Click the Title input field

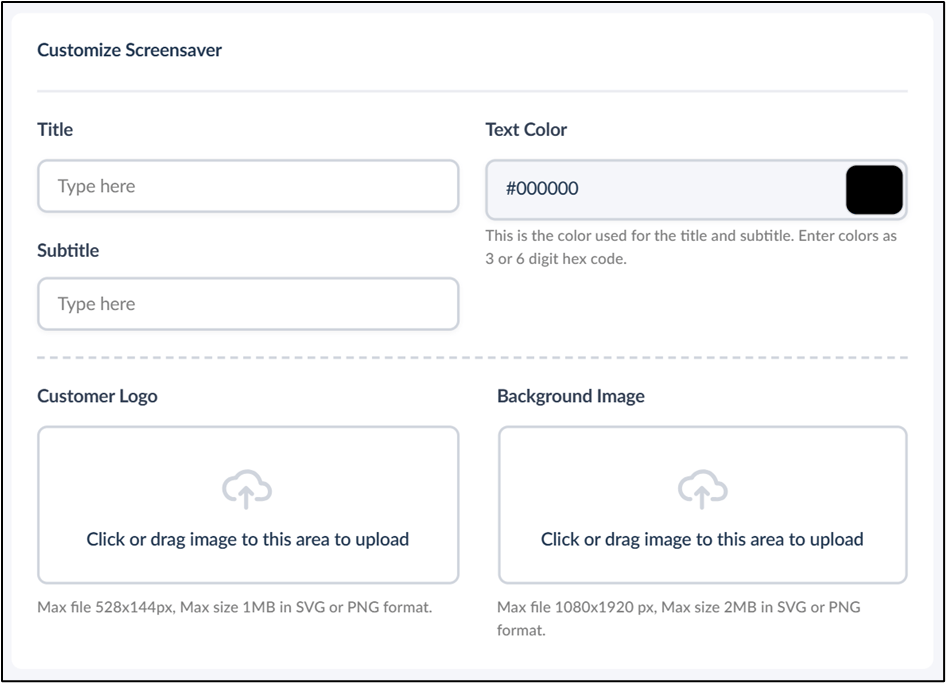click(248, 186)
